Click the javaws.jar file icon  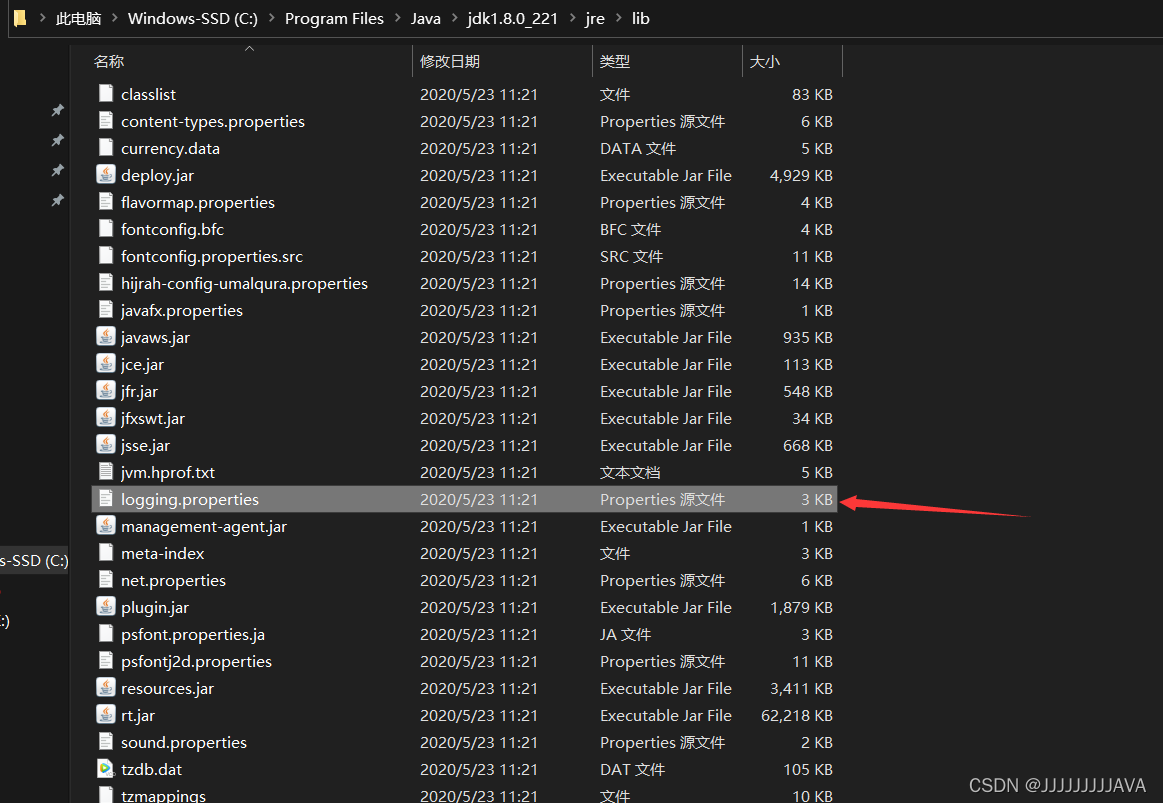(106, 337)
